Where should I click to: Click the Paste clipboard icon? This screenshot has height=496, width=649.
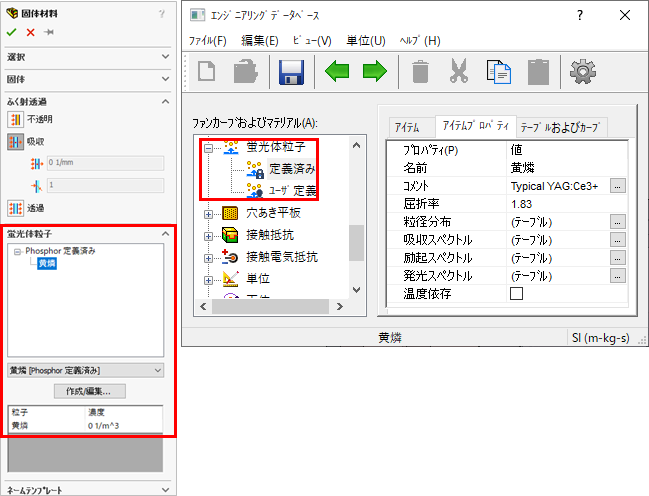point(538,72)
